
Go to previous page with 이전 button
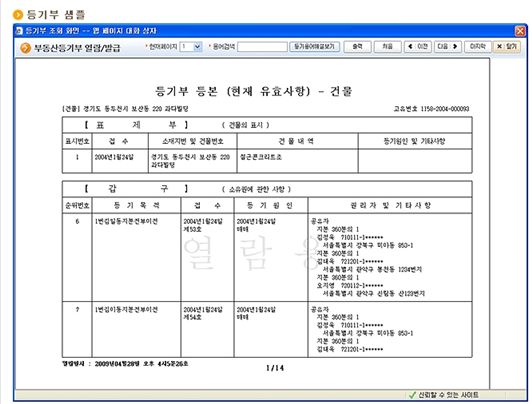tap(418, 46)
